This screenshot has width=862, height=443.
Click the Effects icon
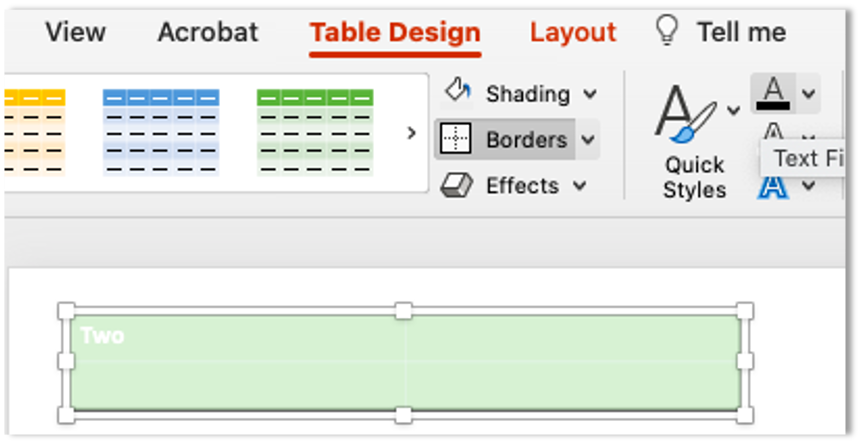456,186
